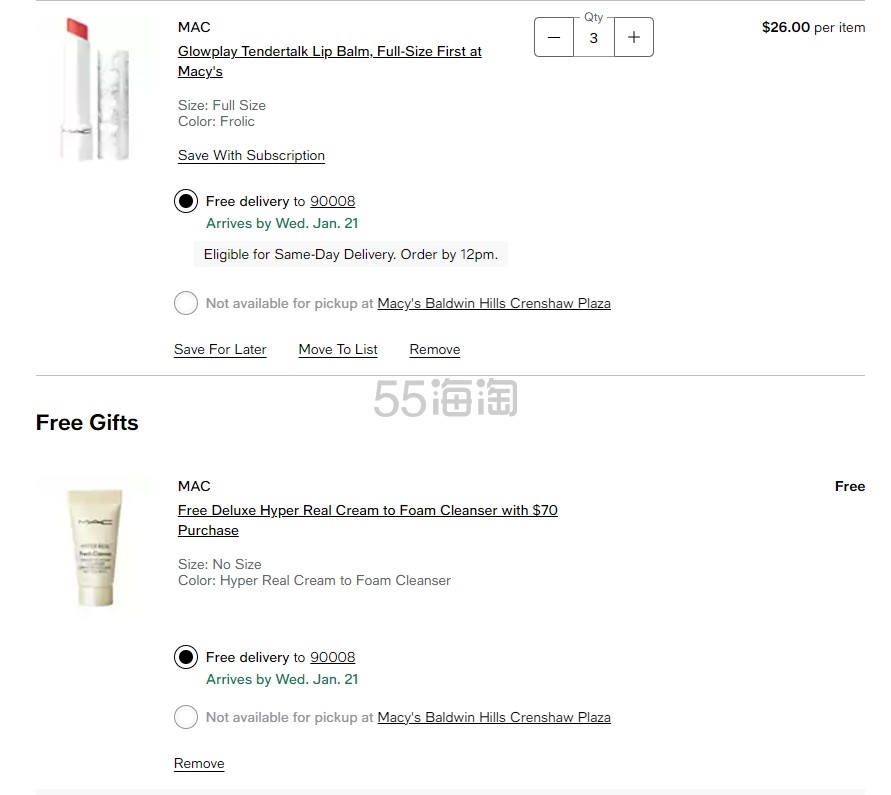891x795 pixels.
Task: Change lip balm delivery zip code 90008
Action: (332, 202)
